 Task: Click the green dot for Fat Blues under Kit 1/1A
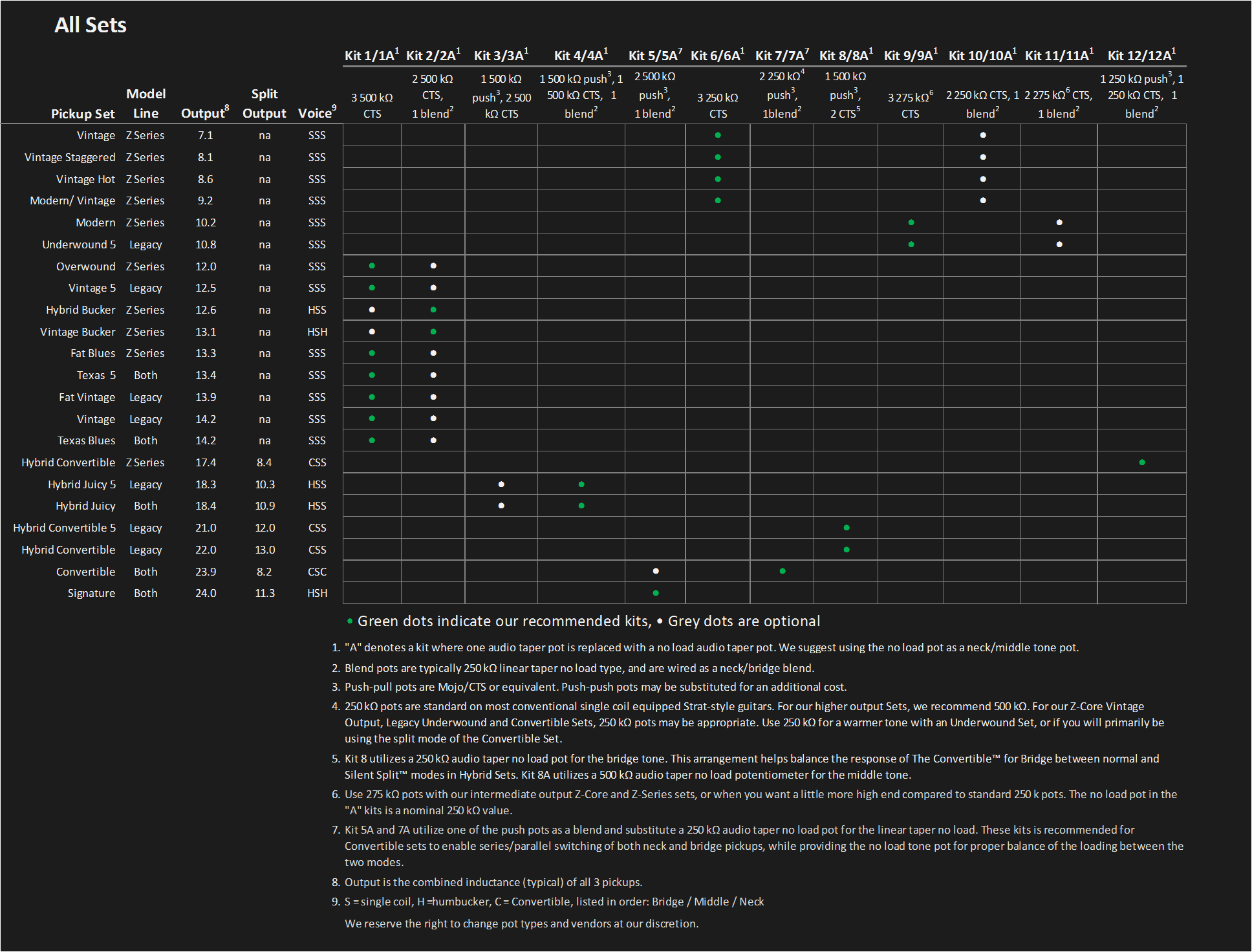[x=372, y=353]
